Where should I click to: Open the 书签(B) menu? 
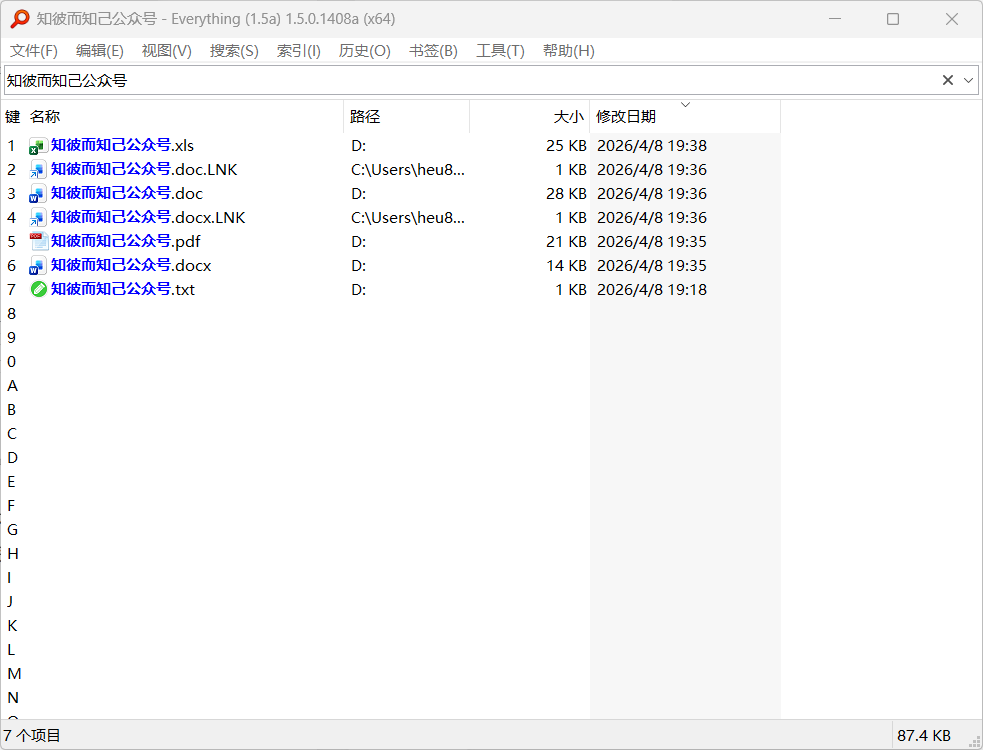pyautogui.click(x=433, y=51)
